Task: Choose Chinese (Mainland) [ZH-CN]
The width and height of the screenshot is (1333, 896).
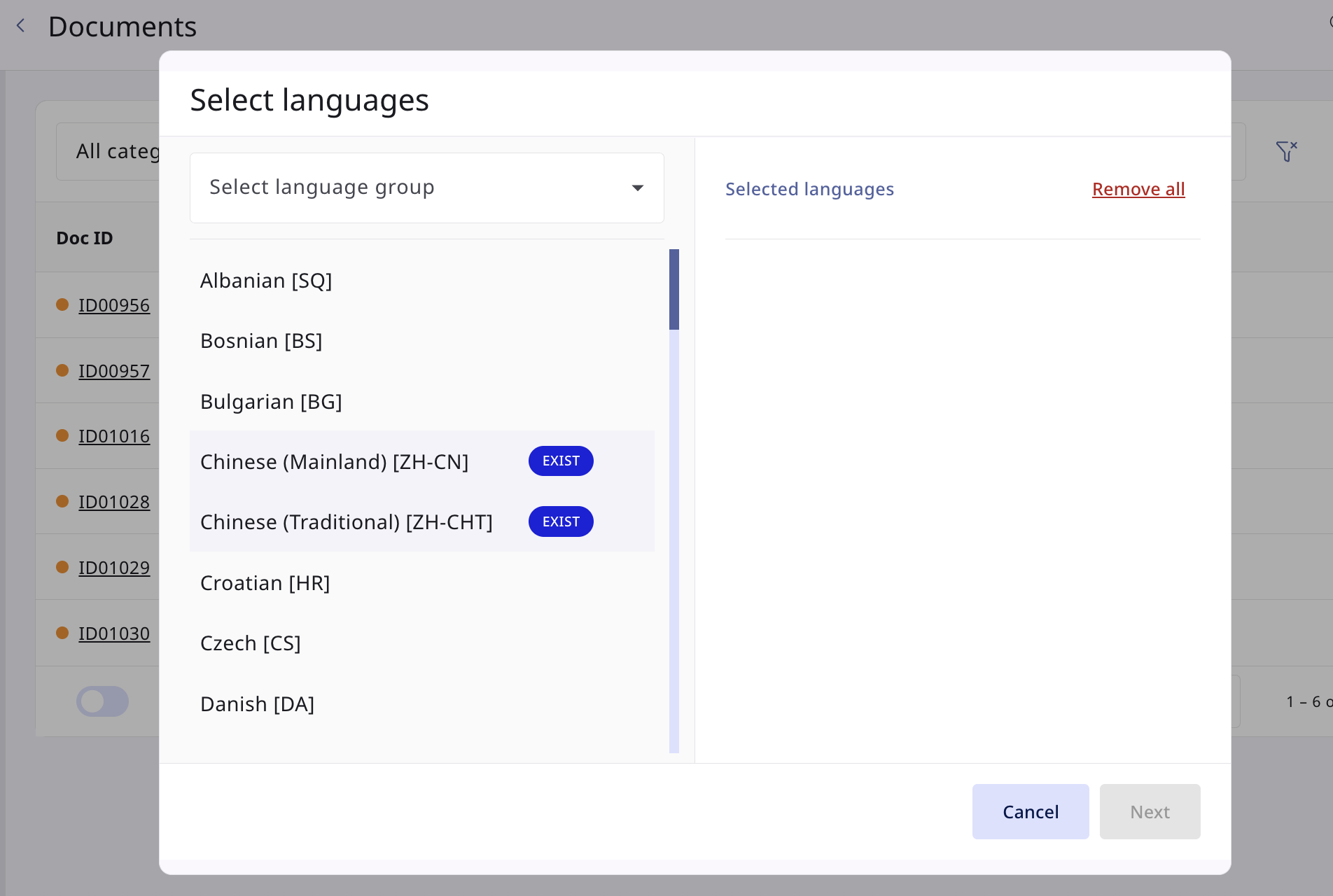Action: click(421, 461)
